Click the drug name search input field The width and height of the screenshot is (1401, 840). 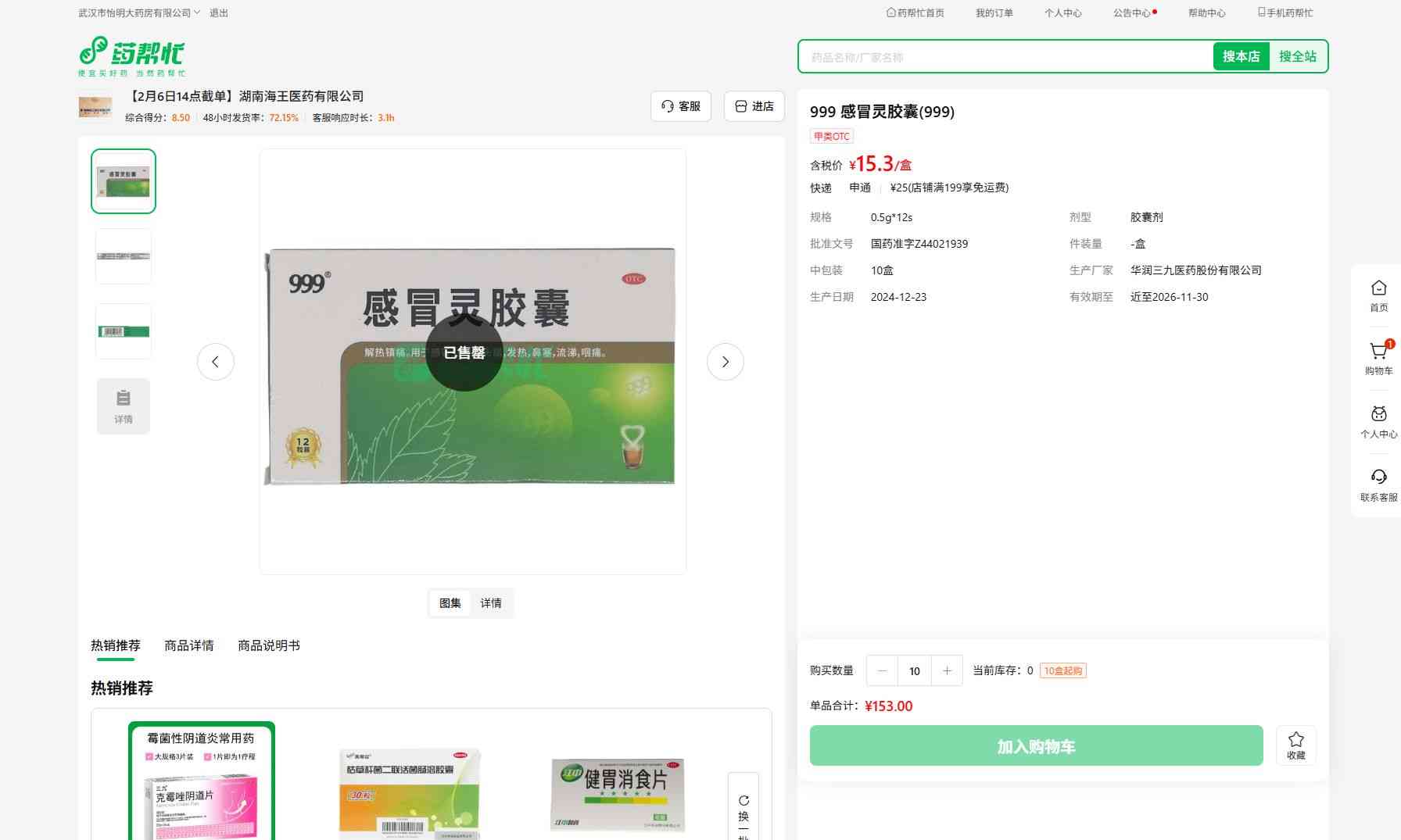pos(1005,57)
